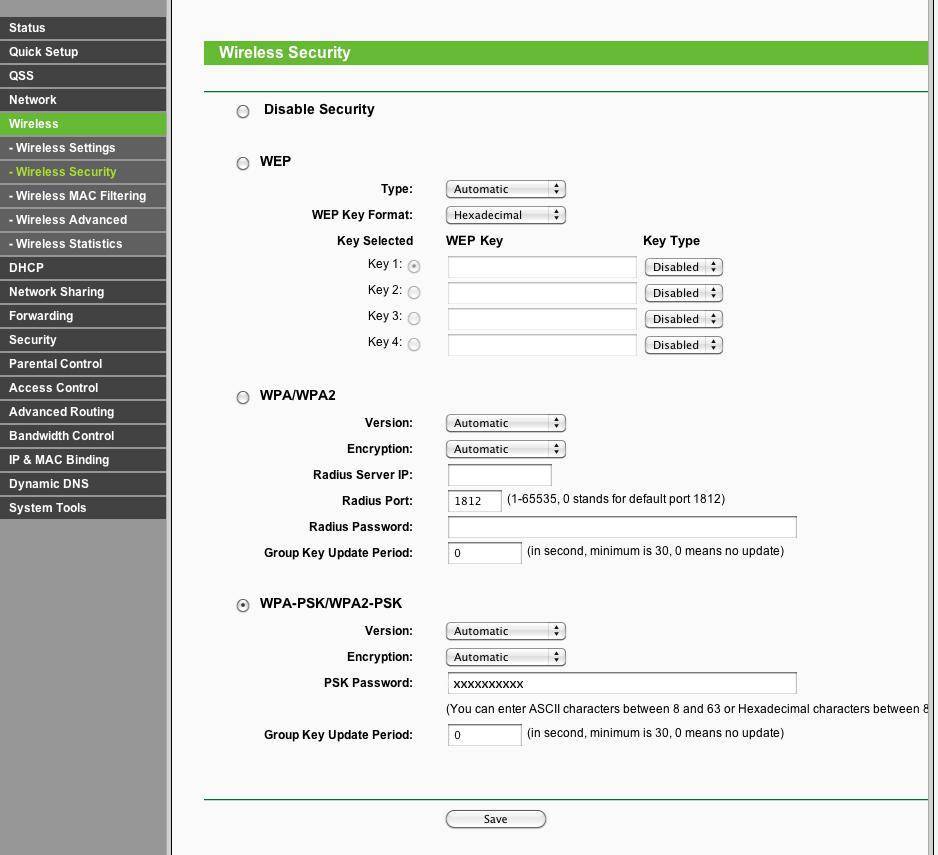Click the Save button
The height and width of the screenshot is (855, 938).
pos(495,819)
